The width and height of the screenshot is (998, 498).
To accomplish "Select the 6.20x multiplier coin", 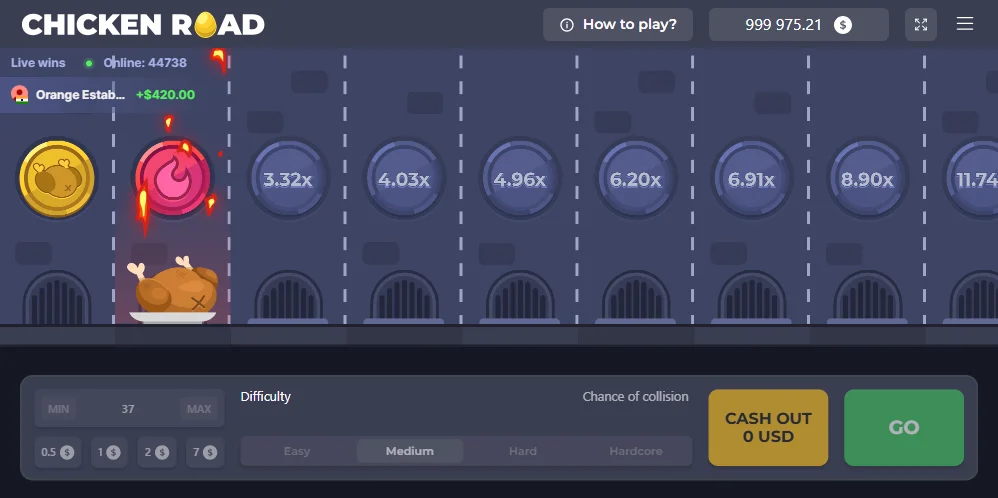I will point(635,180).
